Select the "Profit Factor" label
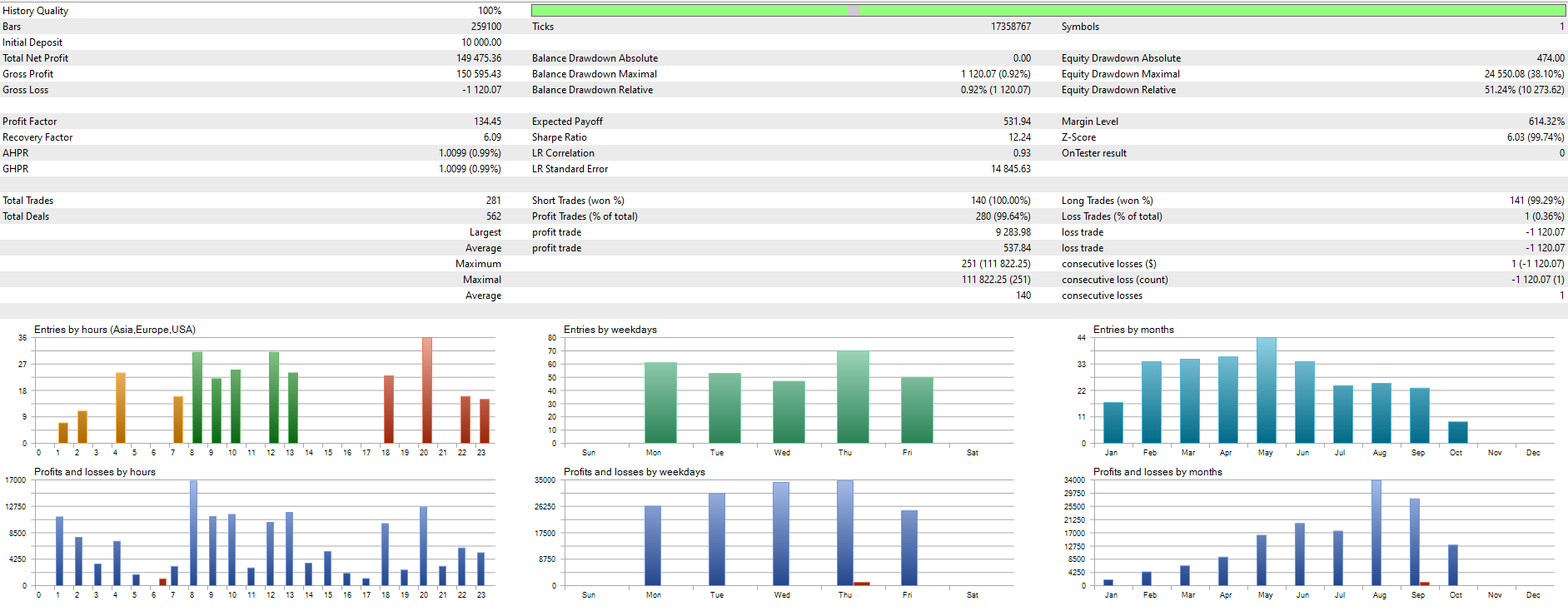 tap(29, 122)
